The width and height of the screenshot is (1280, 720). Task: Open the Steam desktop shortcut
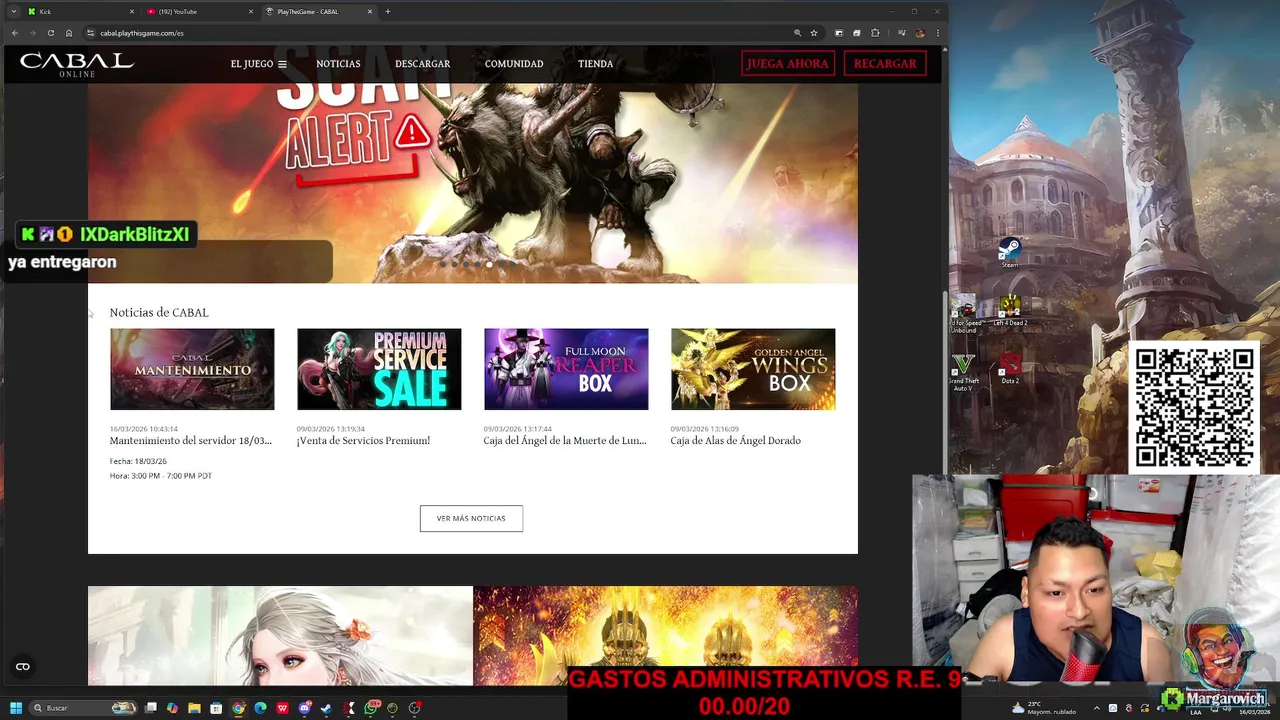click(1010, 252)
